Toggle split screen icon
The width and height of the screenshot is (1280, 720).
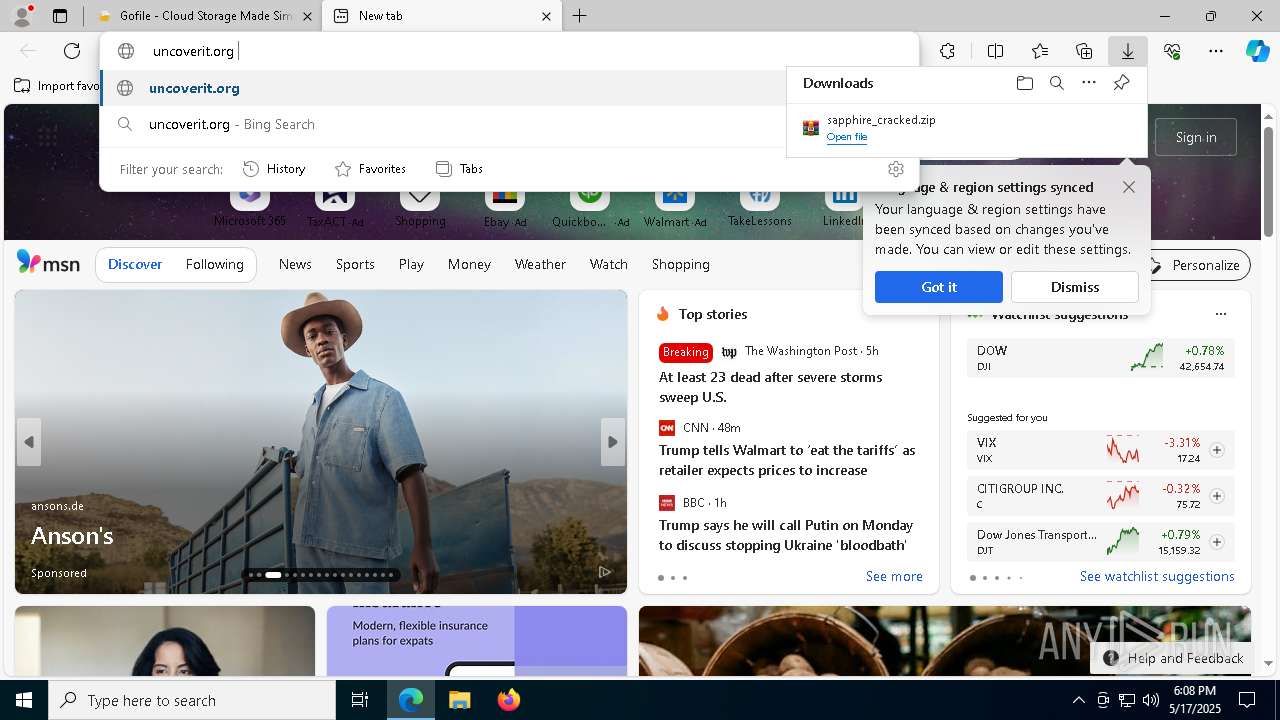click(995, 51)
